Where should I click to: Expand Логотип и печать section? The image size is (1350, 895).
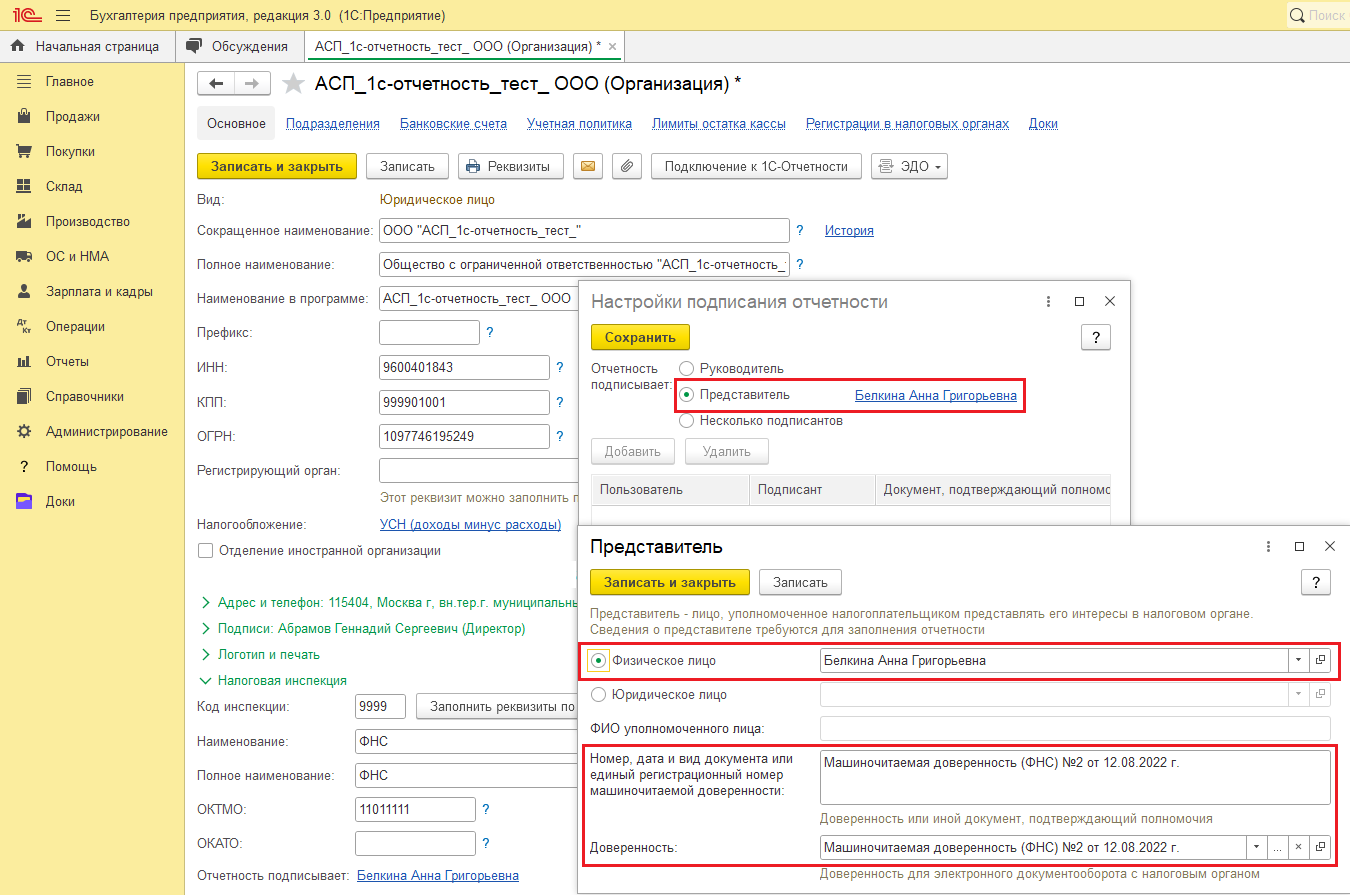pos(261,655)
